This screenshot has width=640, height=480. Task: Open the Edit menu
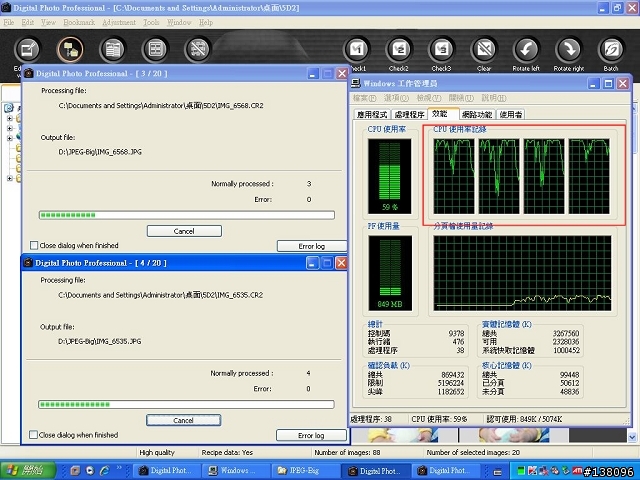[27, 22]
